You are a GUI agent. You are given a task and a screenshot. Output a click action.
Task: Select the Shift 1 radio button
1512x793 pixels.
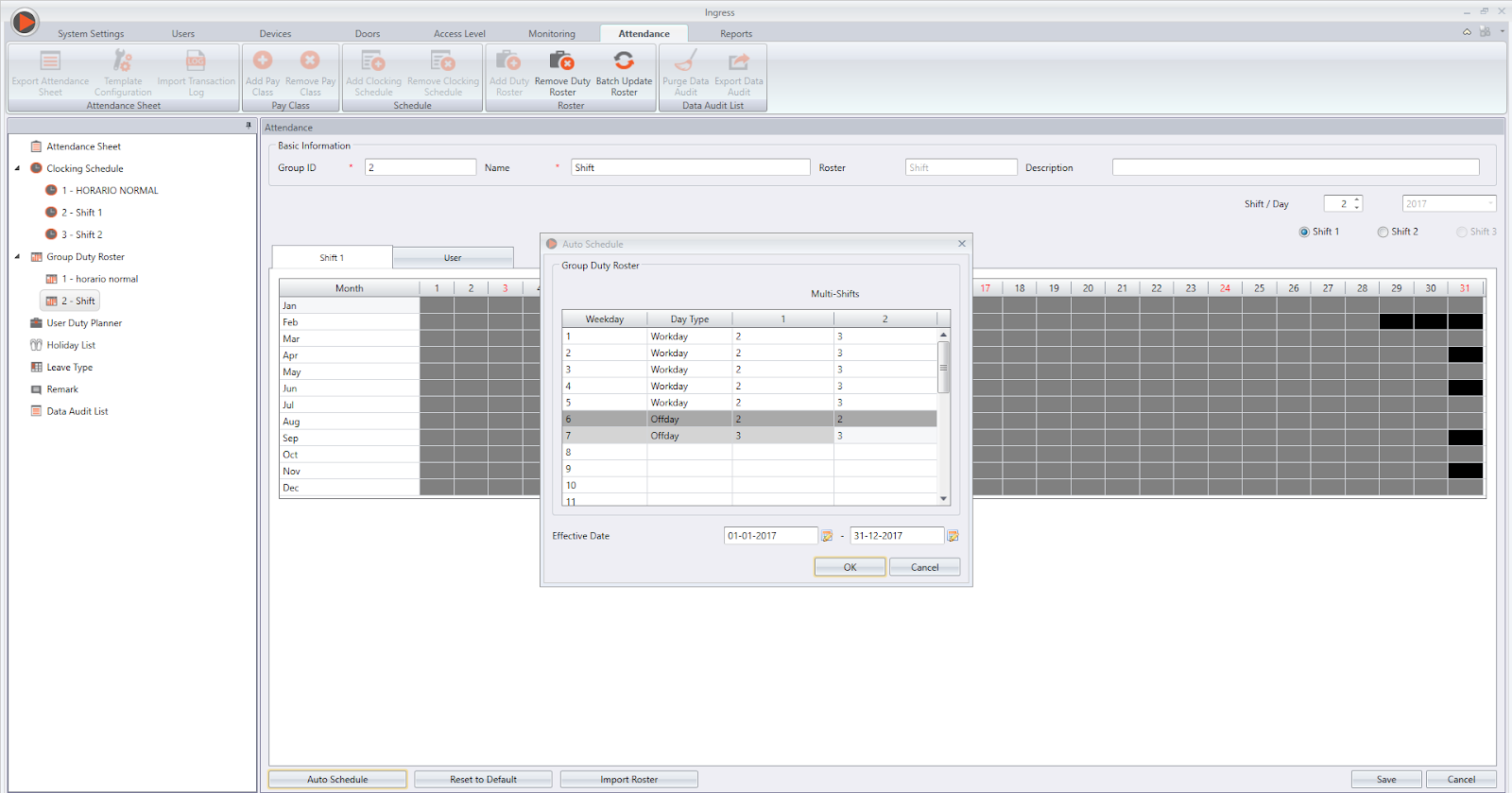pos(1304,232)
